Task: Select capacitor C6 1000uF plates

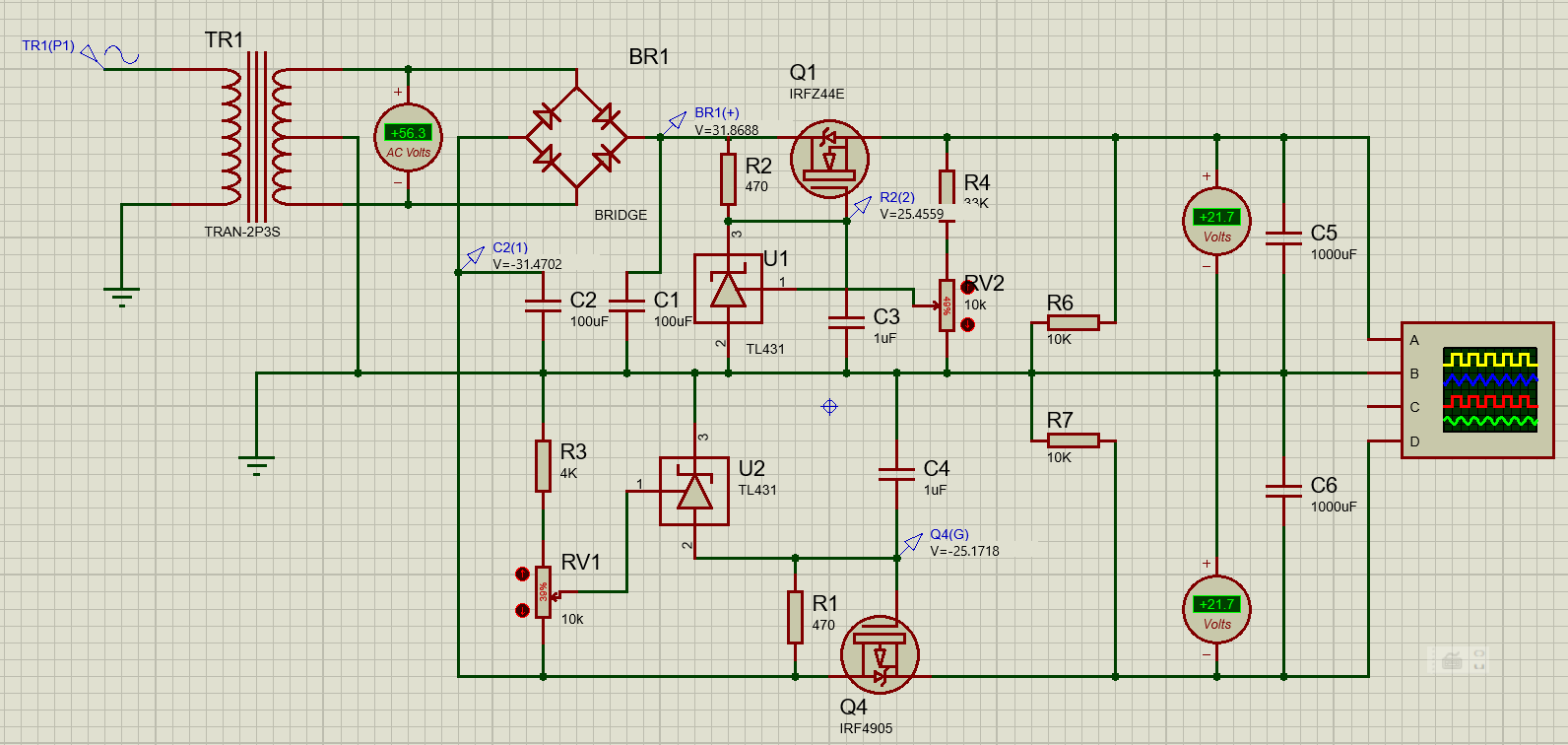Action: click(x=1283, y=490)
